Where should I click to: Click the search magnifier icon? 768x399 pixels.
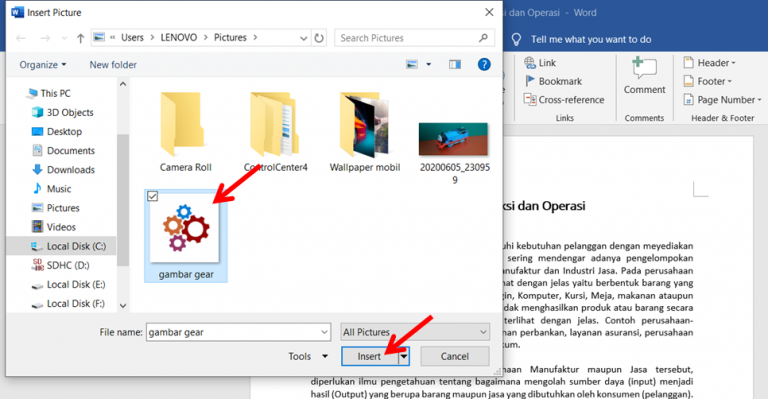[483, 38]
